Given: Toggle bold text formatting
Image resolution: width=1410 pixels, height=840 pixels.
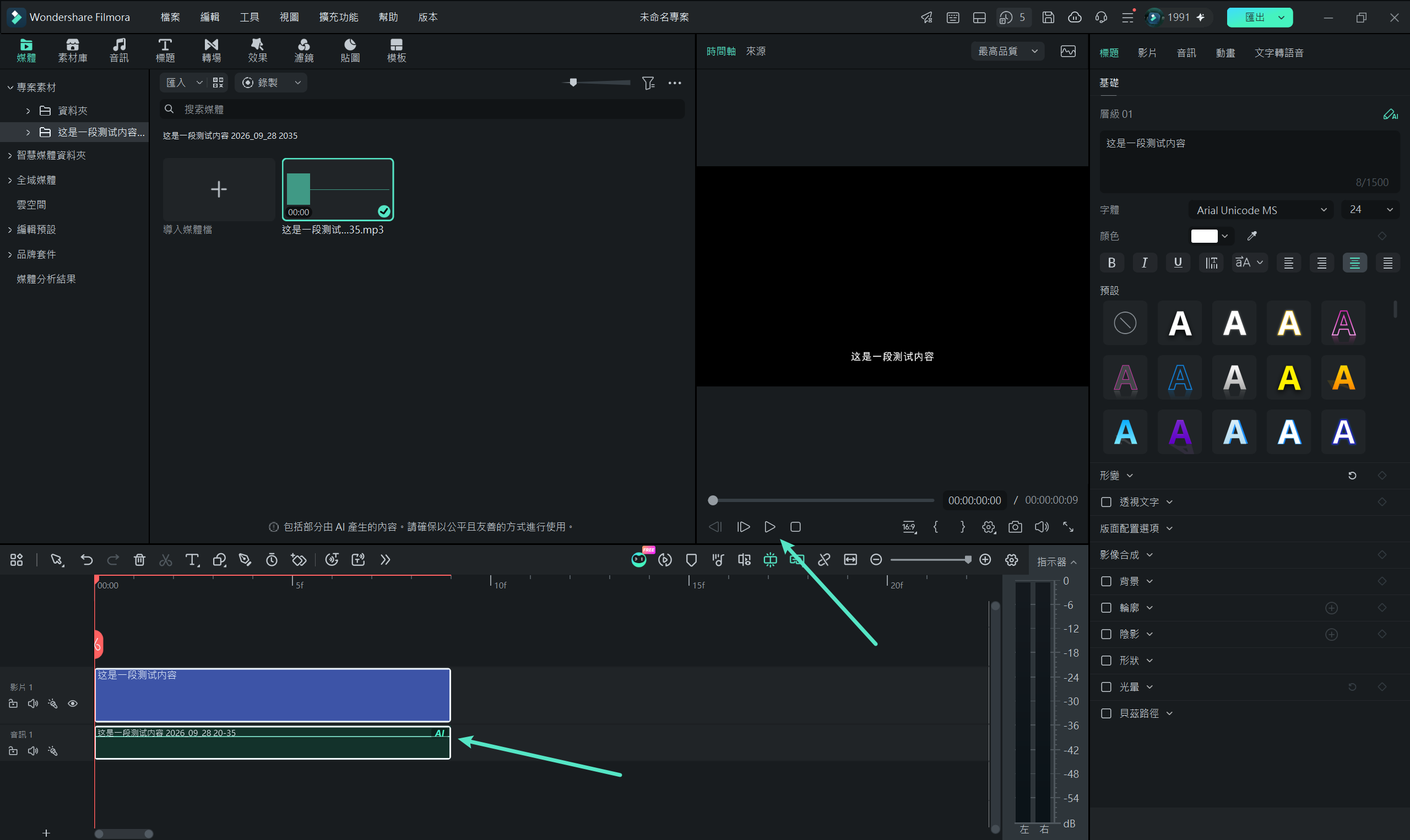Looking at the screenshot, I should [x=1111, y=263].
